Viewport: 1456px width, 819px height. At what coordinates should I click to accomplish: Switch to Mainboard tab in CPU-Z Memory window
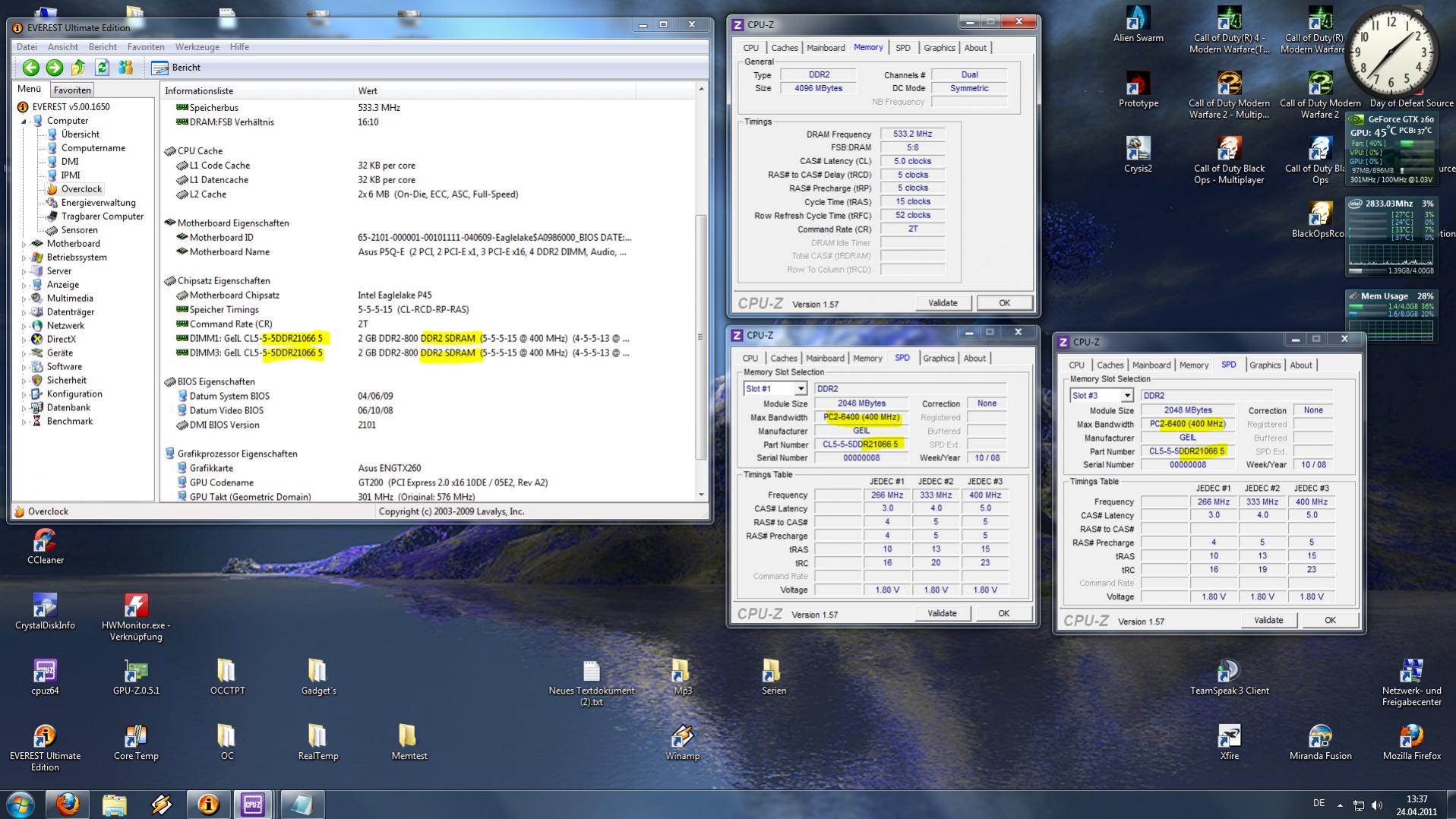click(x=826, y=48)
